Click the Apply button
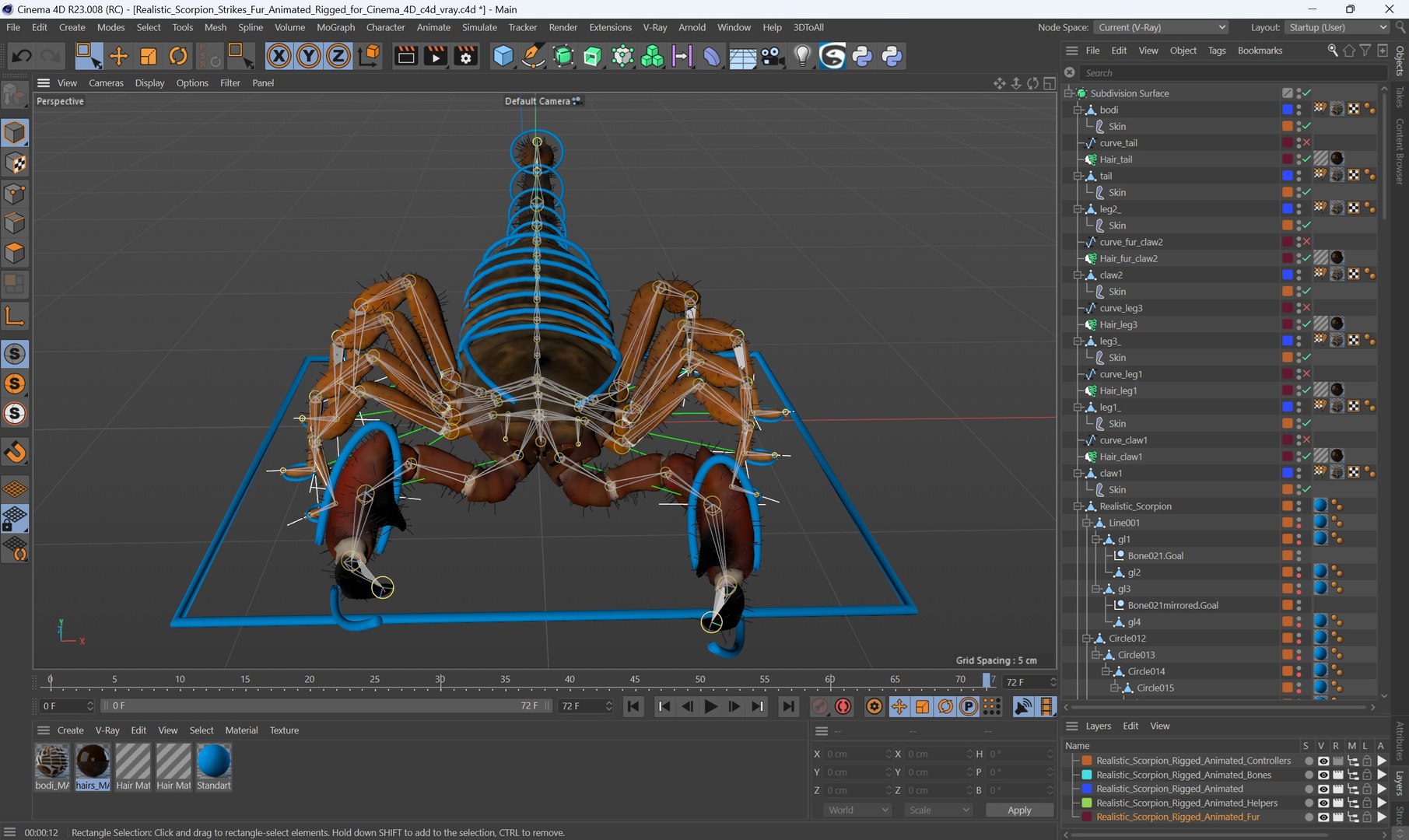 pos(1019,810)
